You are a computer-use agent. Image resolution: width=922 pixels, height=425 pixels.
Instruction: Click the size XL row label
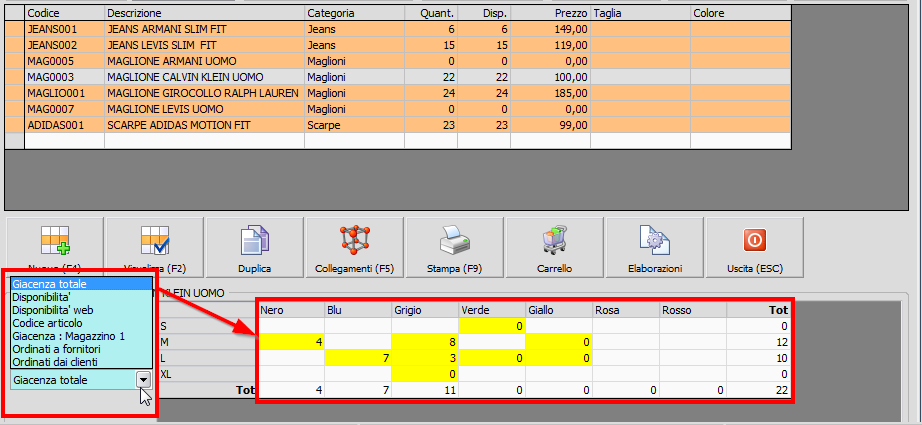(x=206, y=374)
